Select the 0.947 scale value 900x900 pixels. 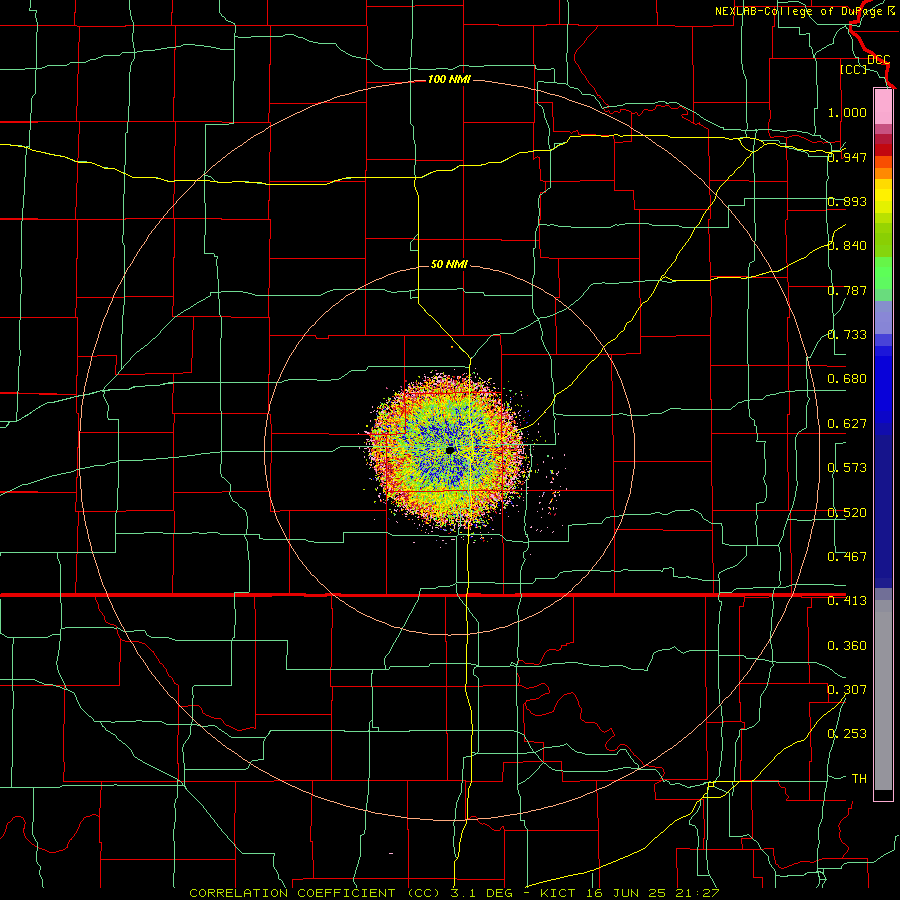click(x=847, y=157)
